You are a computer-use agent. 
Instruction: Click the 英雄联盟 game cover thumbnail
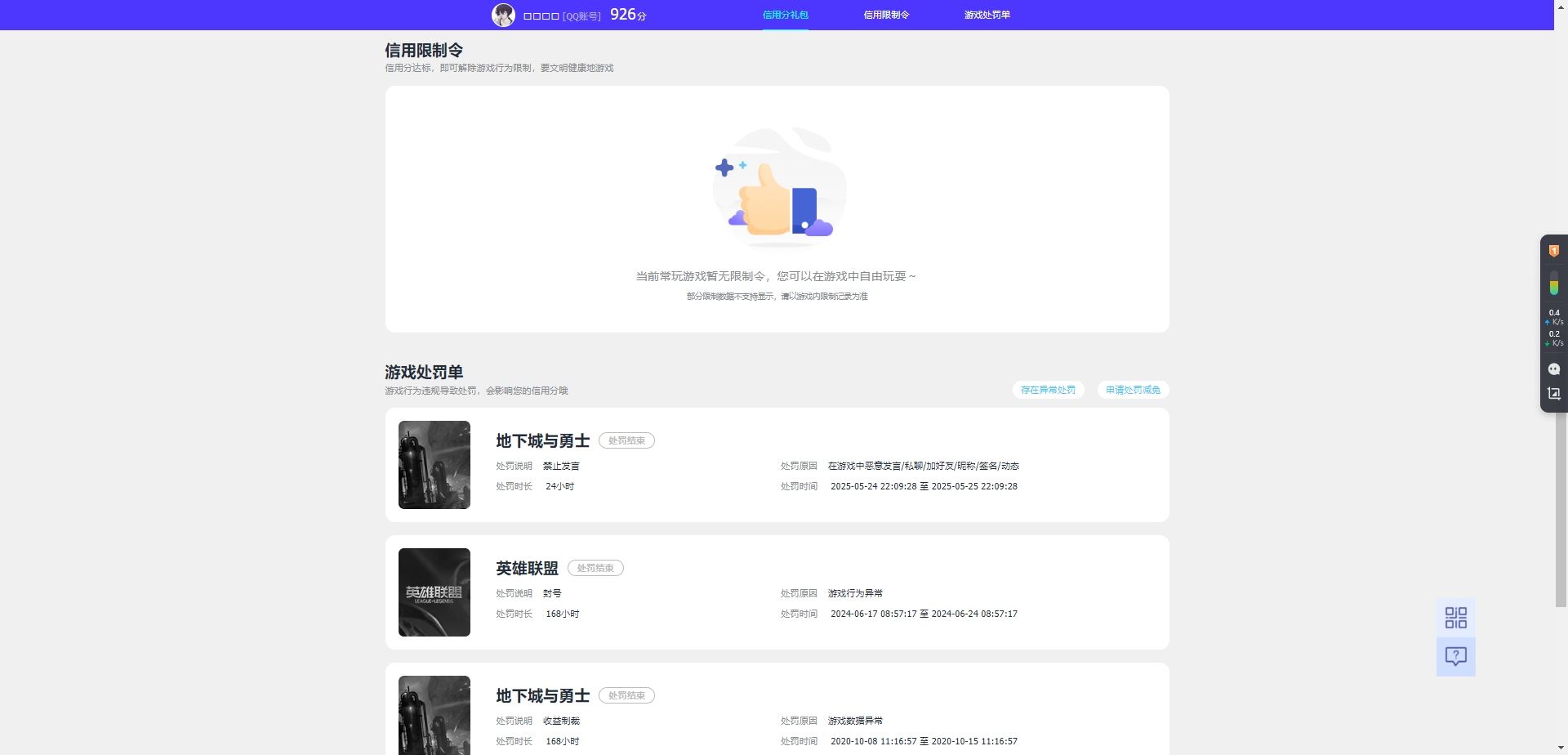(x=434, y=592)
